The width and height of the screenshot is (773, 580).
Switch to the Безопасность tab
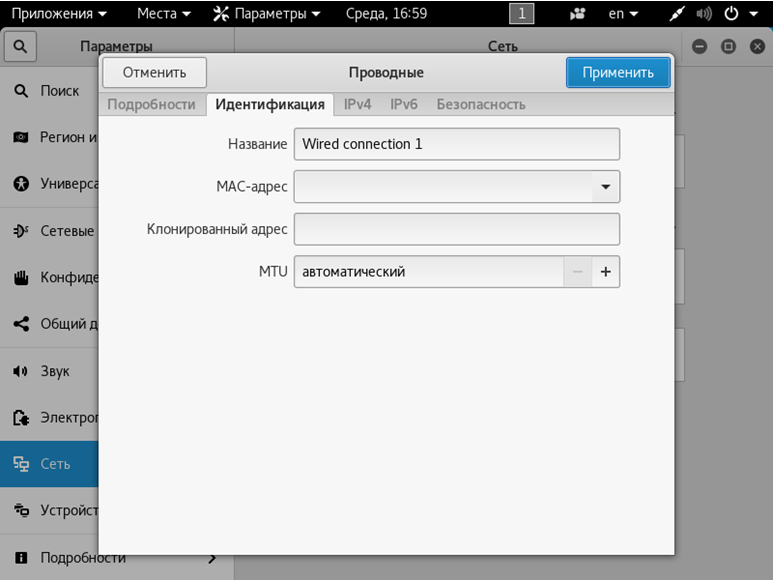(x=481, y=104)
